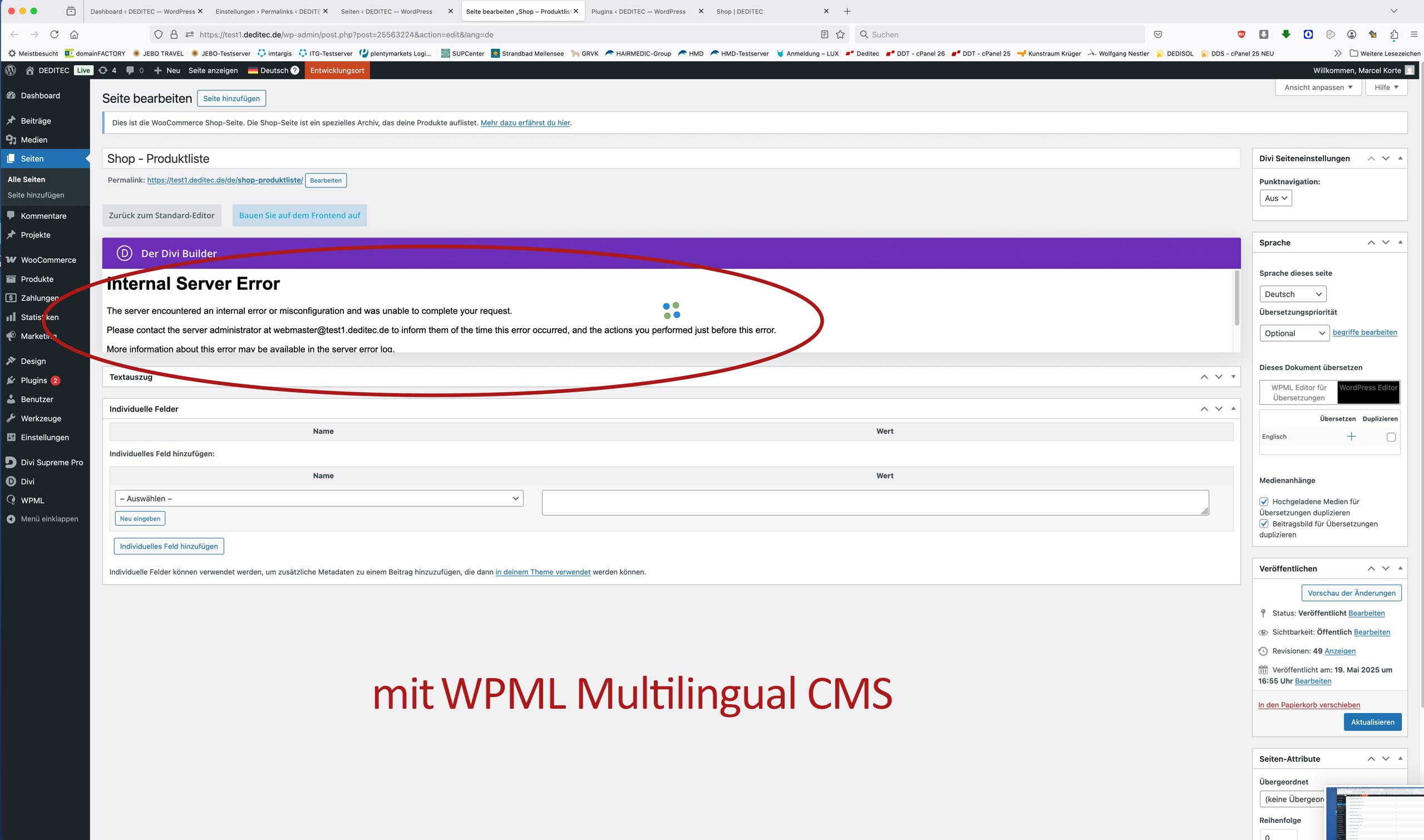Click the Neu plus icon in admin bar
Image resolution: width=1424 pixels, height=840 pixels.
pyautogui.click(x=158, y=70)
